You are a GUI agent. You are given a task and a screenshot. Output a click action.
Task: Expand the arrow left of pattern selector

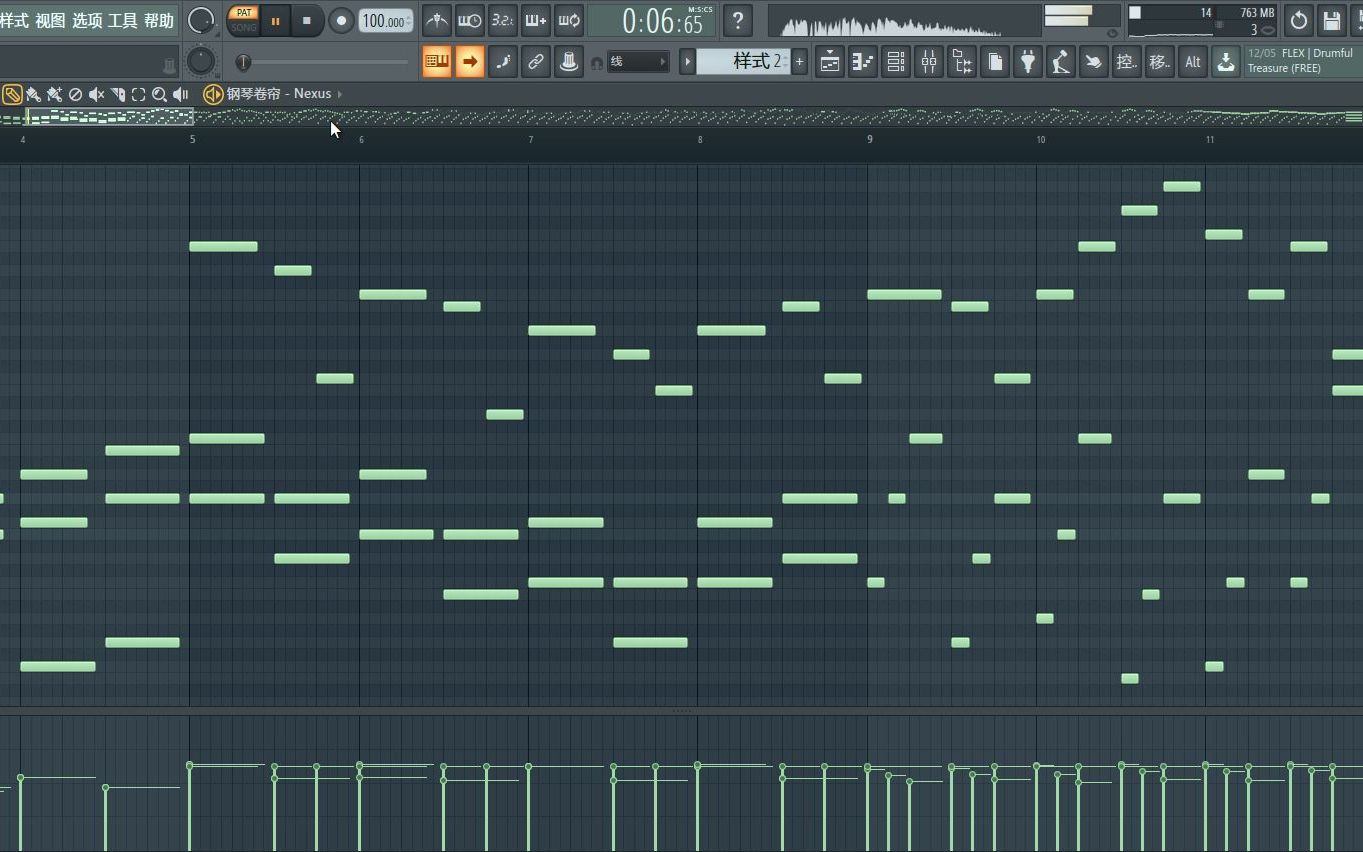click(x=687, y=62)
